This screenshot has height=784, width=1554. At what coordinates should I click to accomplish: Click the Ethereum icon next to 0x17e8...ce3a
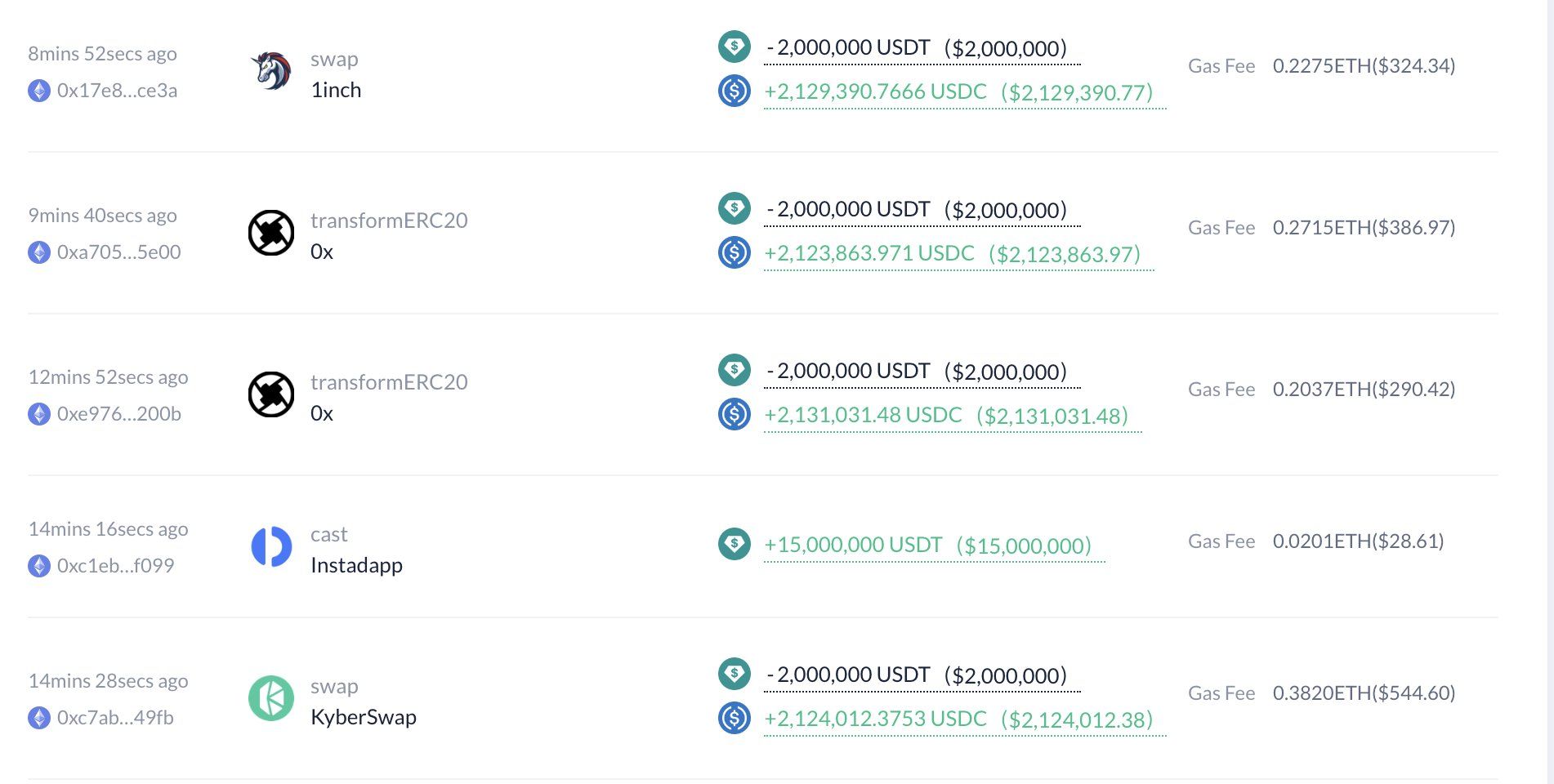pyautogui.click(x=39, y=91)
